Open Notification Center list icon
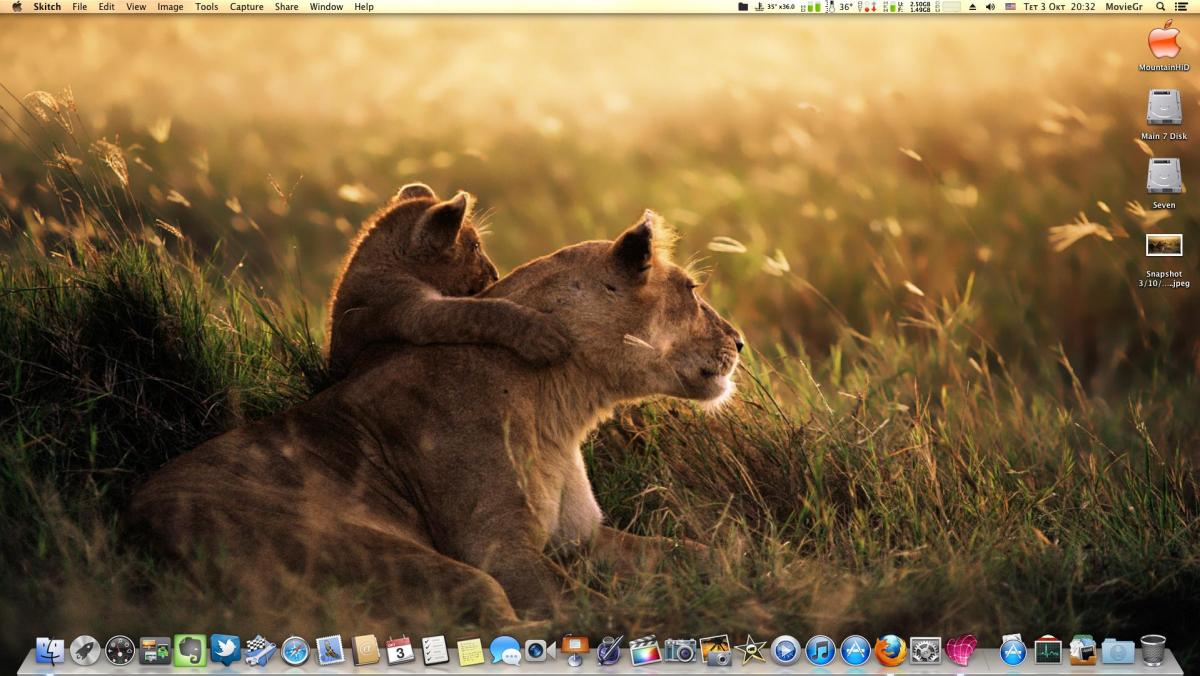 [1183, 6]
